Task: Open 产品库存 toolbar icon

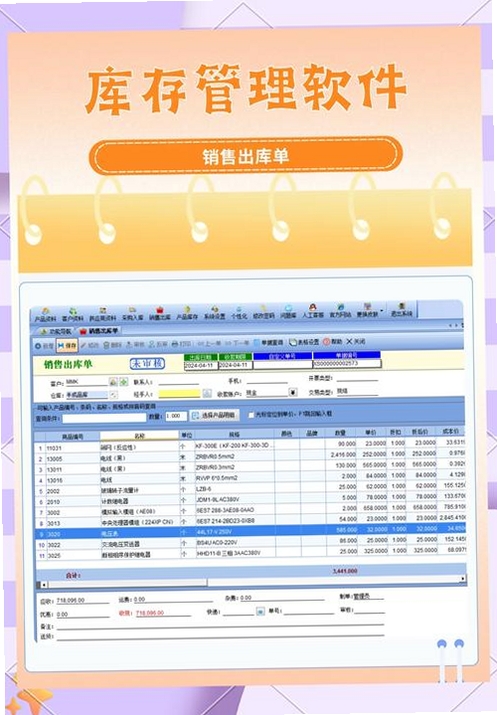Action: click(187, 313)
